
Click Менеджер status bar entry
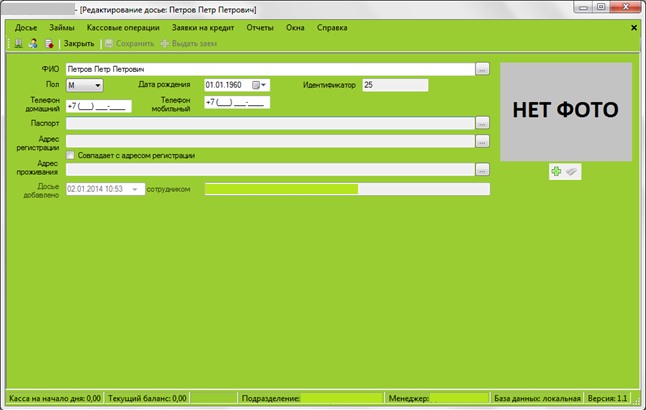point(438,398)
